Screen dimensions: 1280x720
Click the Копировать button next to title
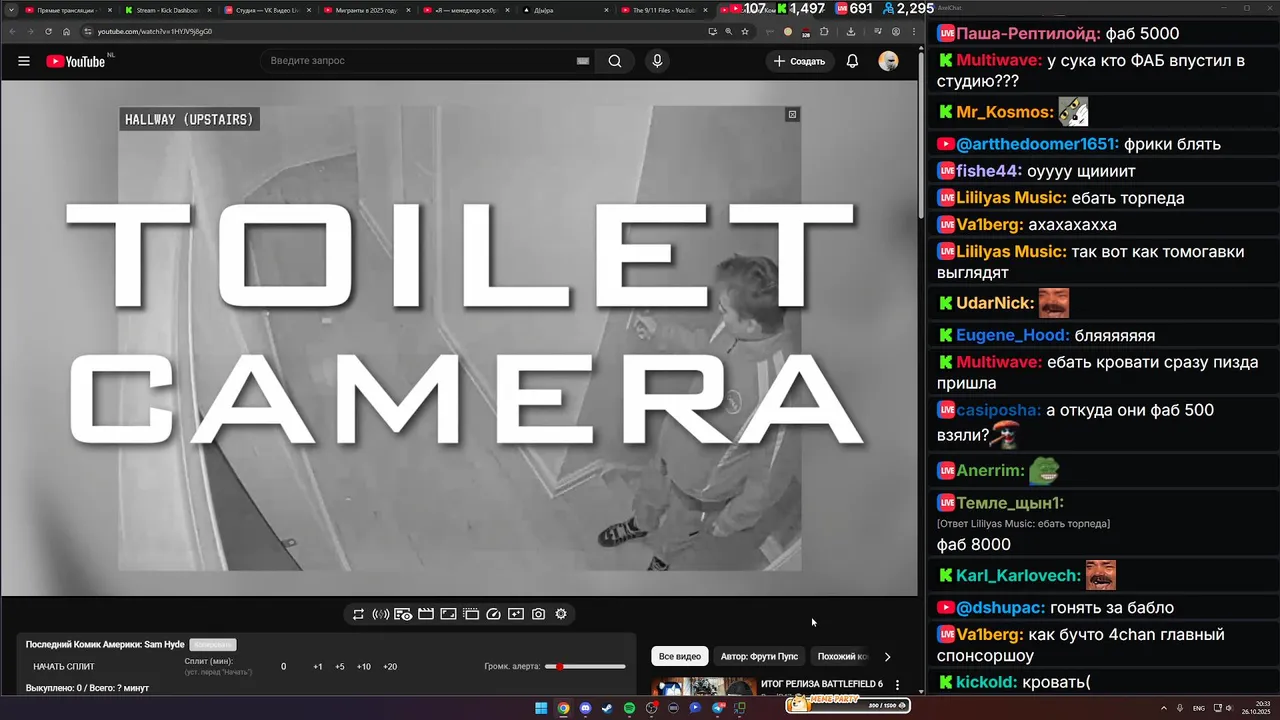(x=213, y=645)
